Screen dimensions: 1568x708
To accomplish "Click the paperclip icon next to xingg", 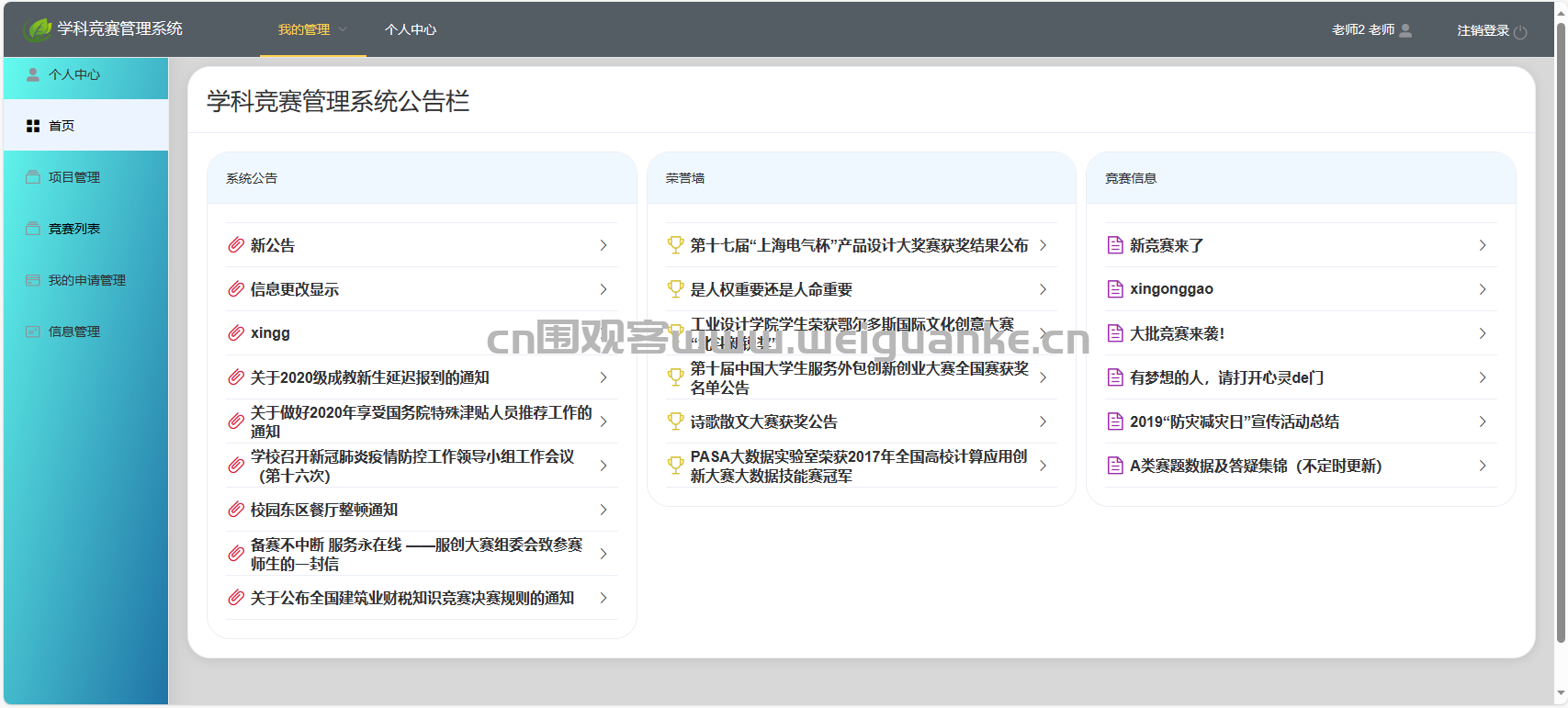I will (x=236, y=333).
